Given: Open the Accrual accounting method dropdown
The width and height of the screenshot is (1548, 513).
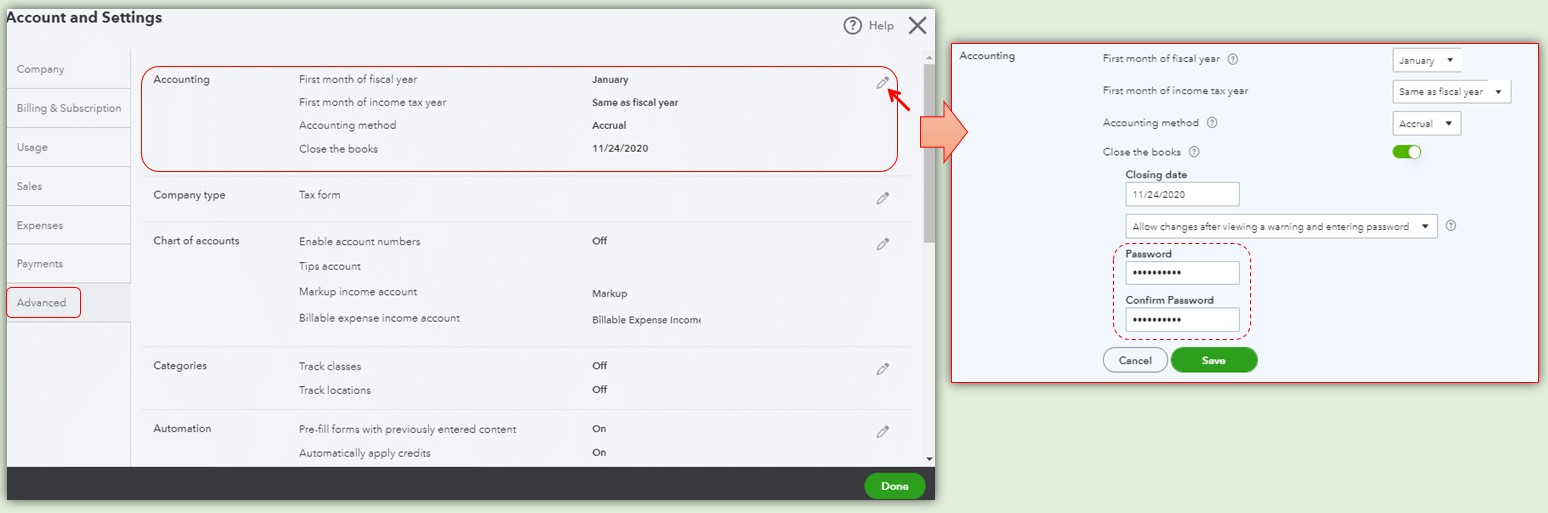Looking at the screenshot, I should click(x=1427, y=123).
